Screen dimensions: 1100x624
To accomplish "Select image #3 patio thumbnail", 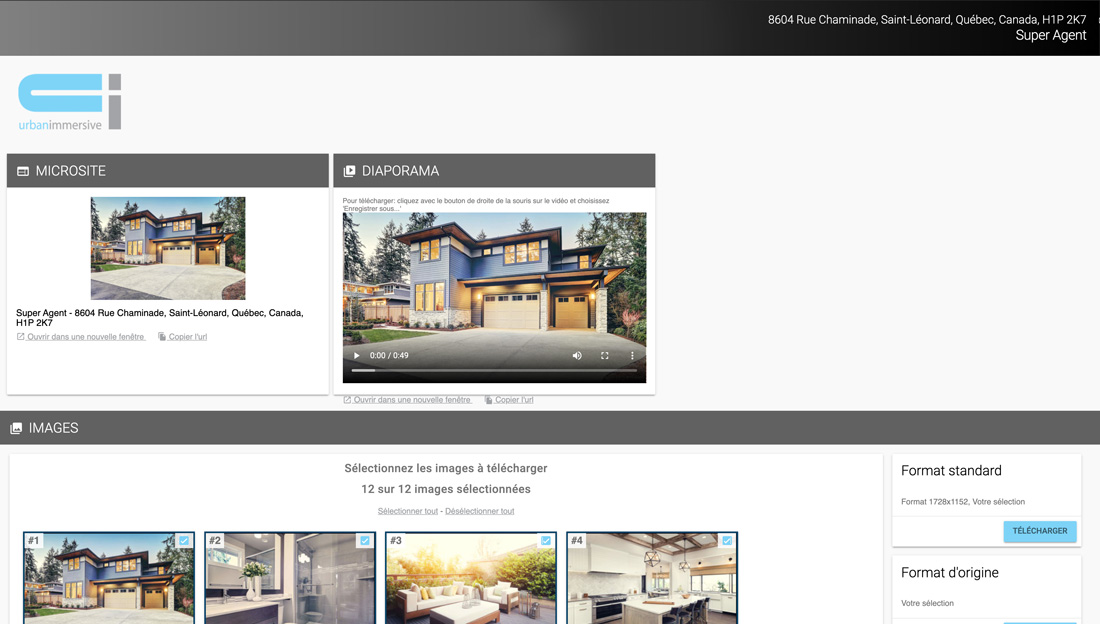I will coord(471,578).
